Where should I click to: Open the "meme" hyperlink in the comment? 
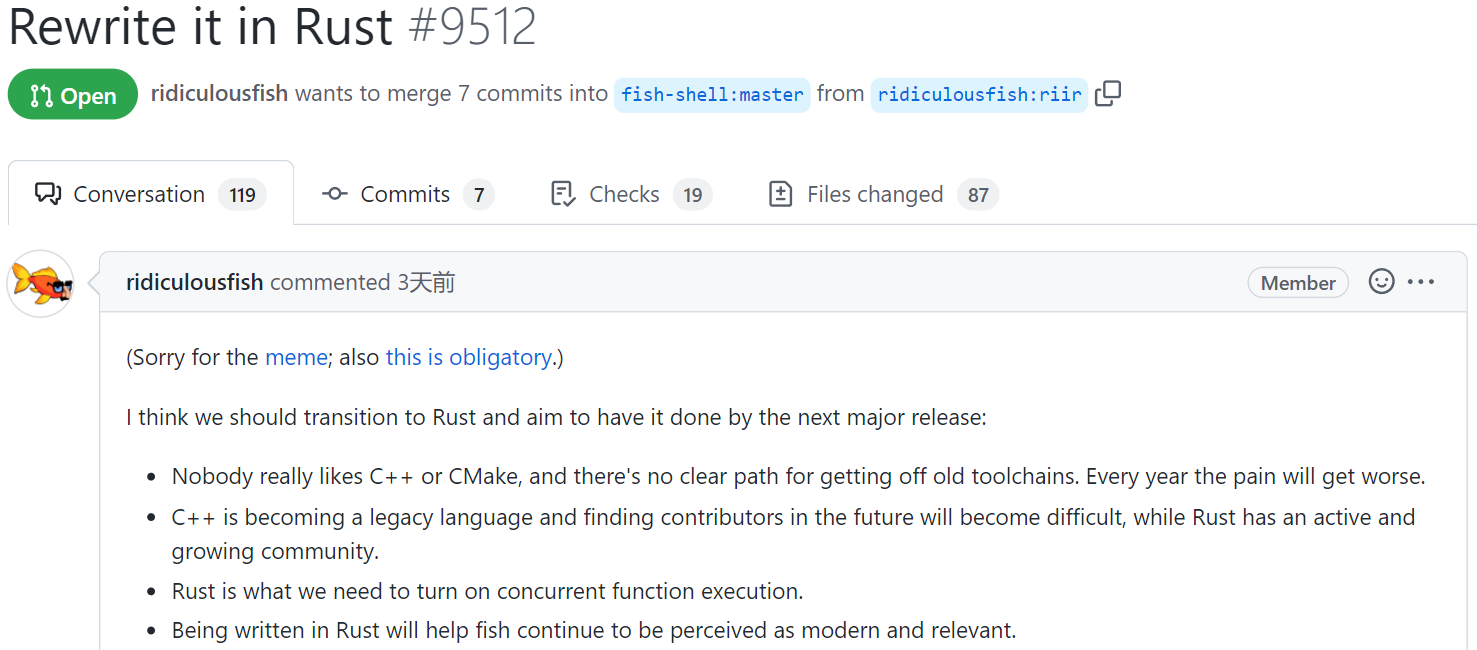click(296, 357)
